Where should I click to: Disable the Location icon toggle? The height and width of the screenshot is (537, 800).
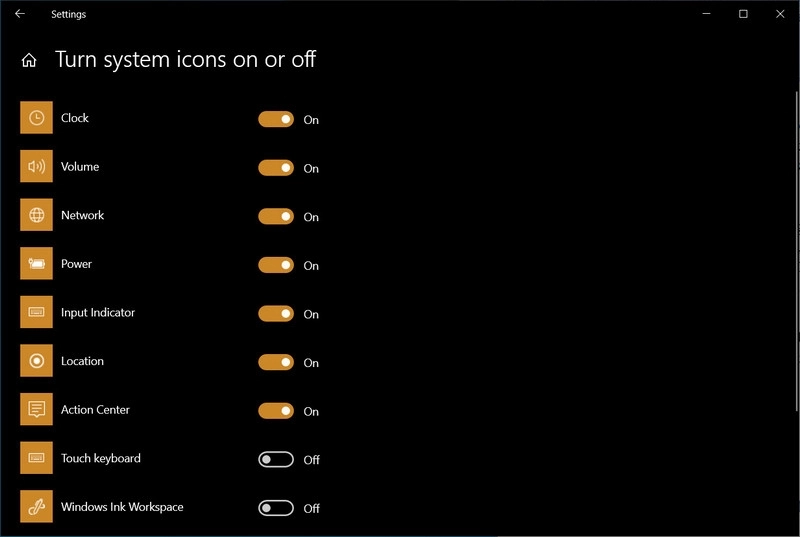[x=276, y=362]
